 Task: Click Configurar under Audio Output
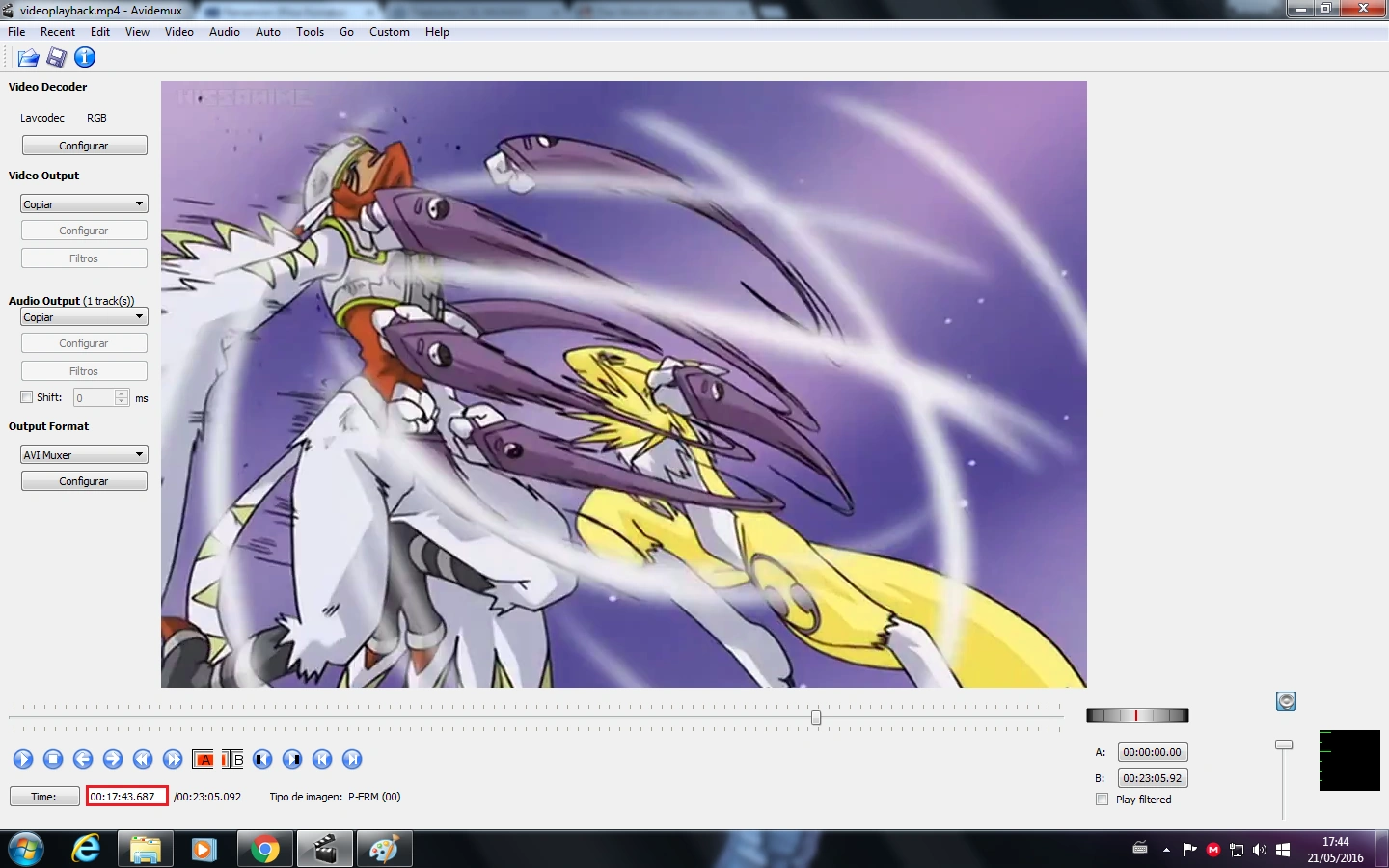[x=84, y=343]
